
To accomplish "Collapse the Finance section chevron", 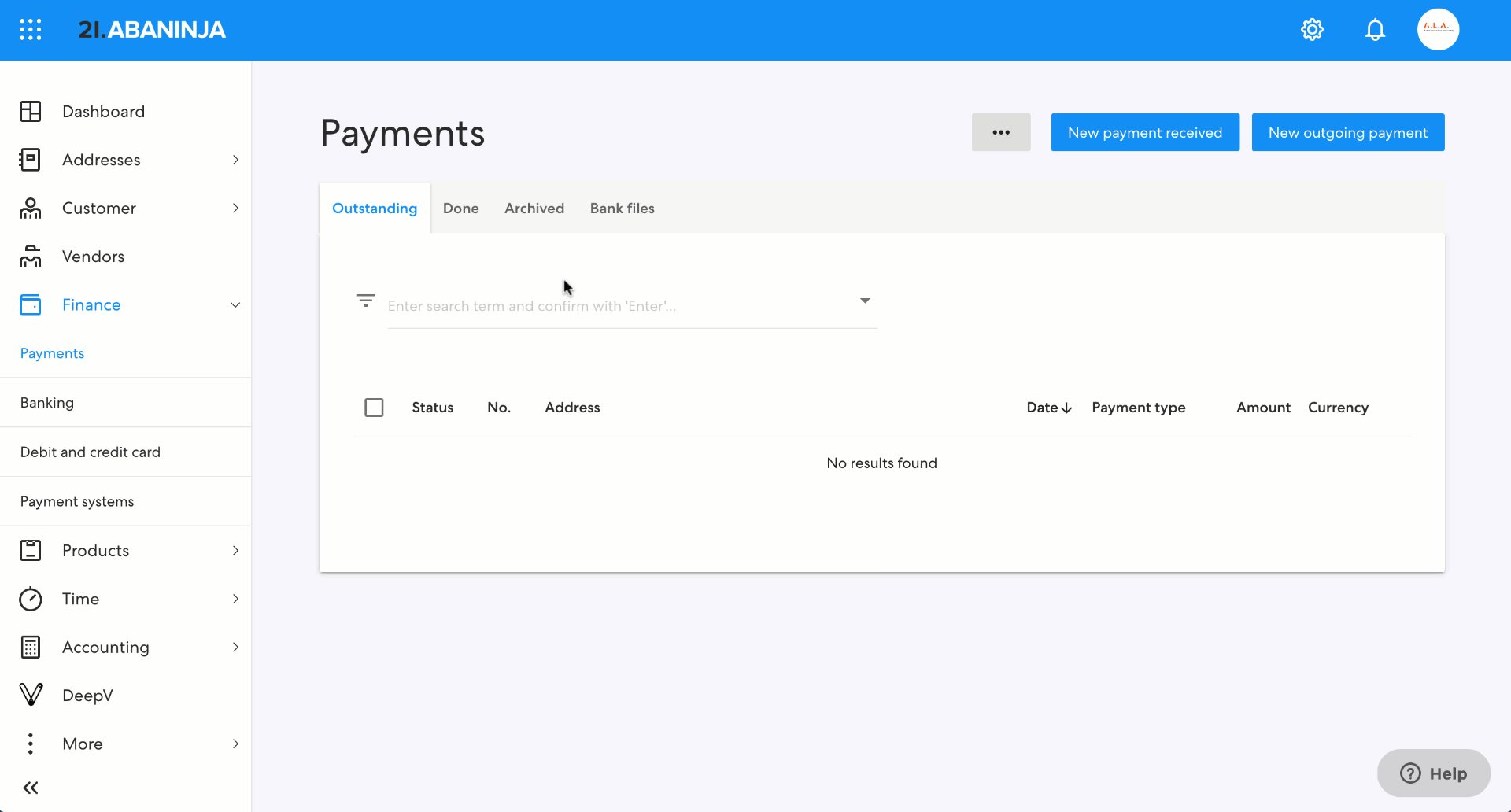I will (x=235, y=305).
